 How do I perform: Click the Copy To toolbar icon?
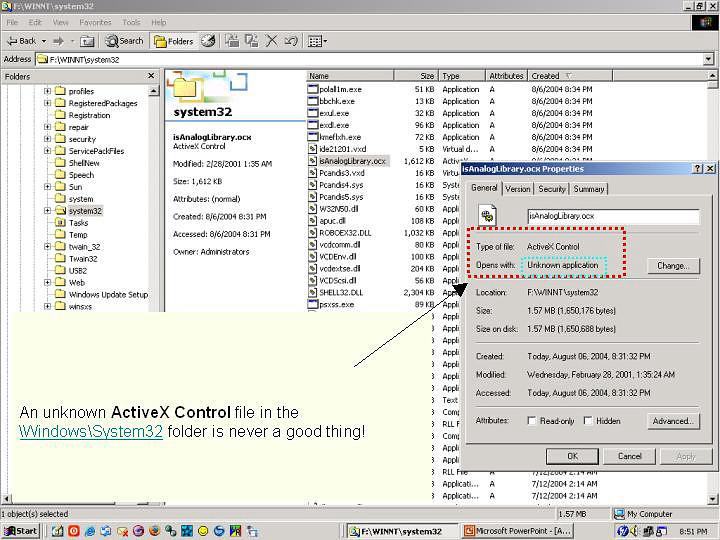point(252,41)
